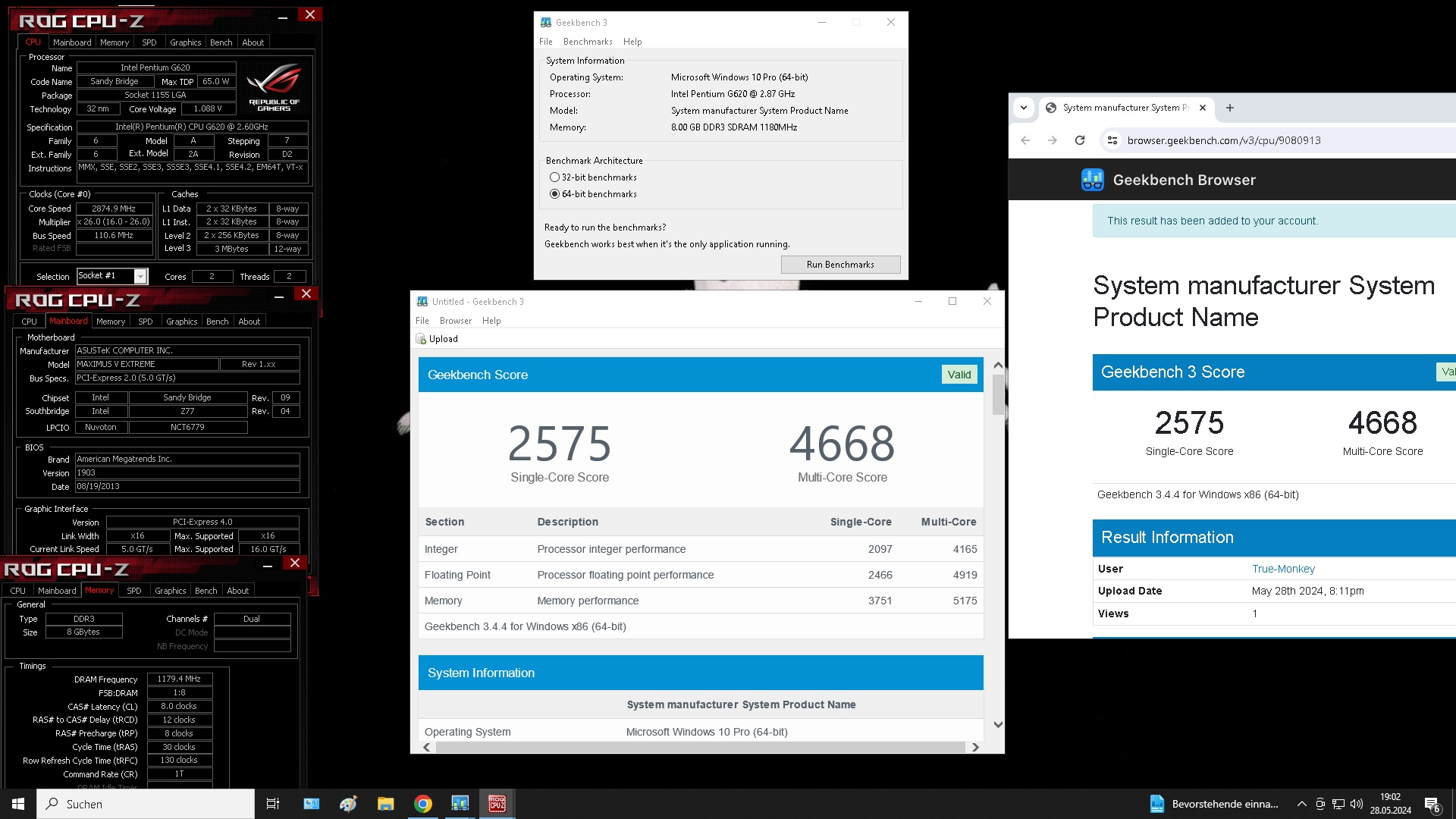Open notification center icon
Screen dimensions: 1456x819
click(x=1432, y=805)
